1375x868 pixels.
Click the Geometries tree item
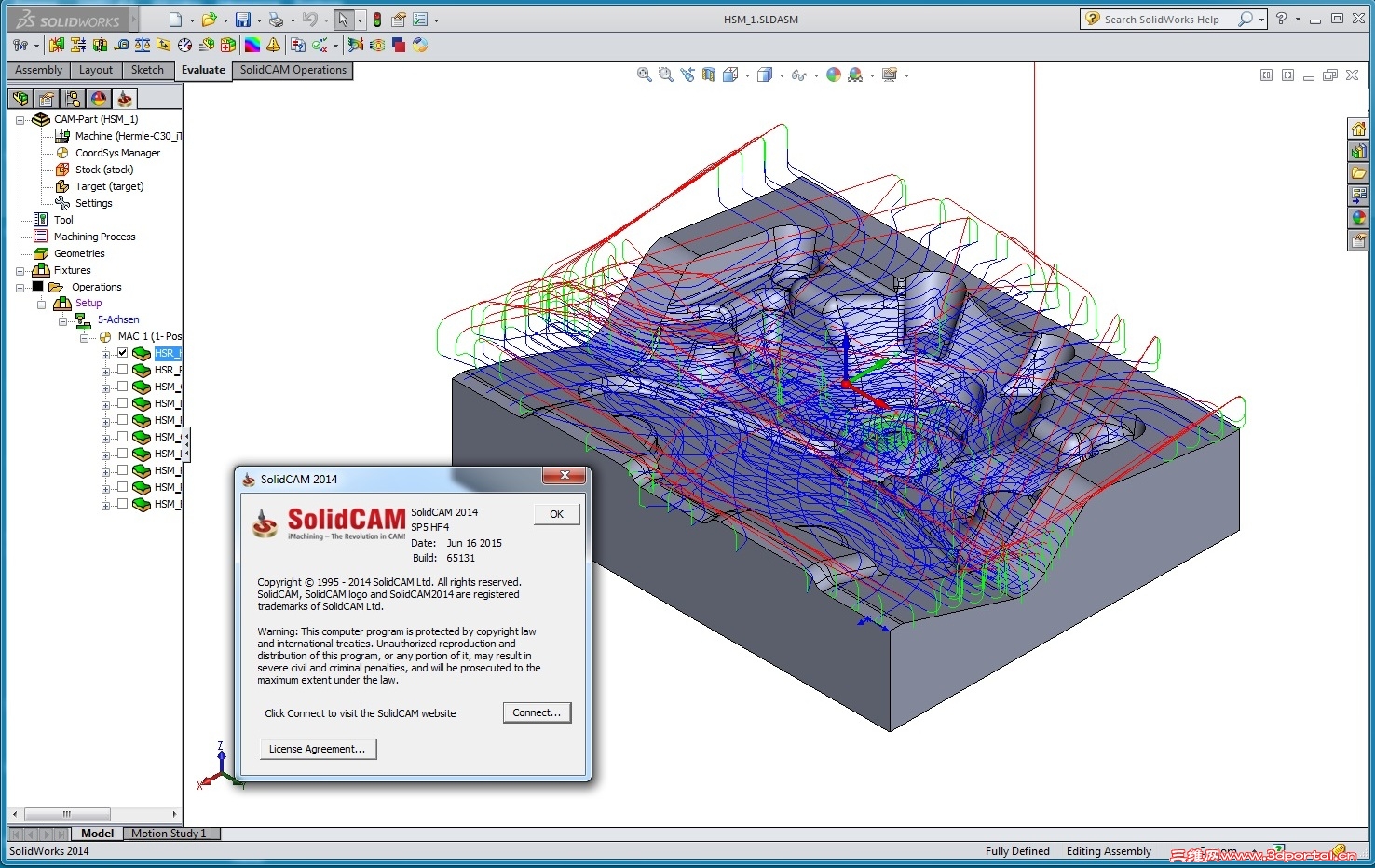point(69,253)
